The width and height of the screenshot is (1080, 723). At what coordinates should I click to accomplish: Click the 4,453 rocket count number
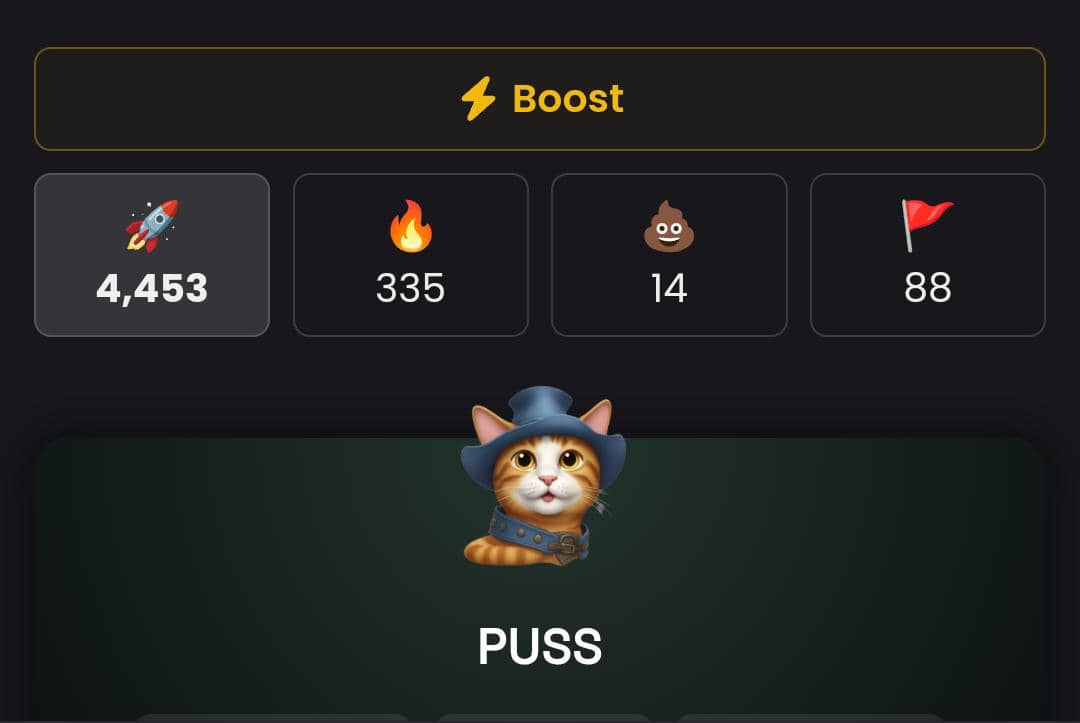point(152,288)
